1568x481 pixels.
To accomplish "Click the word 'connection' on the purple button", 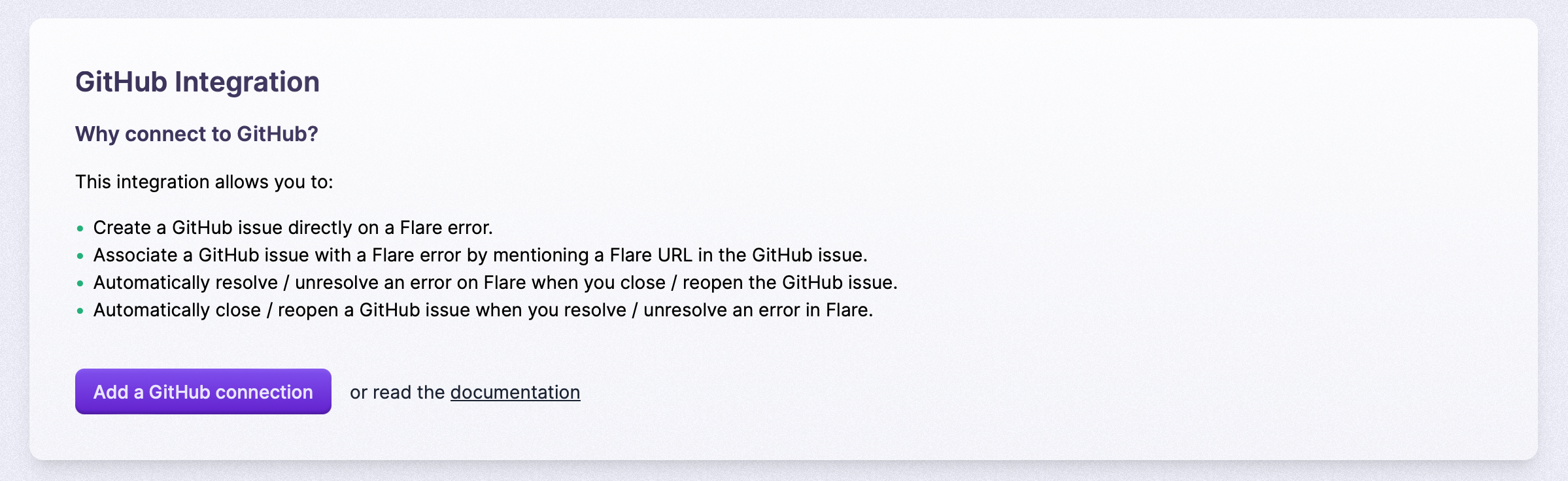I will [264, 391].
